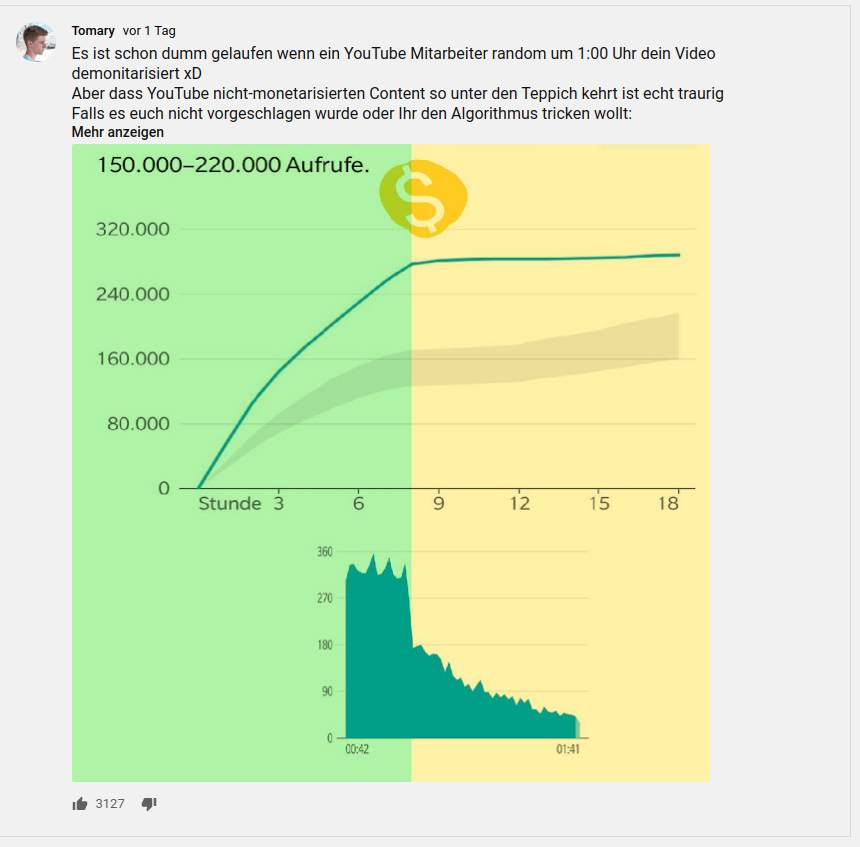This screenshot has height=847, width=860.
Task: Click the yellow dollar sign icon in the image
Action: (x=425, y=197)
